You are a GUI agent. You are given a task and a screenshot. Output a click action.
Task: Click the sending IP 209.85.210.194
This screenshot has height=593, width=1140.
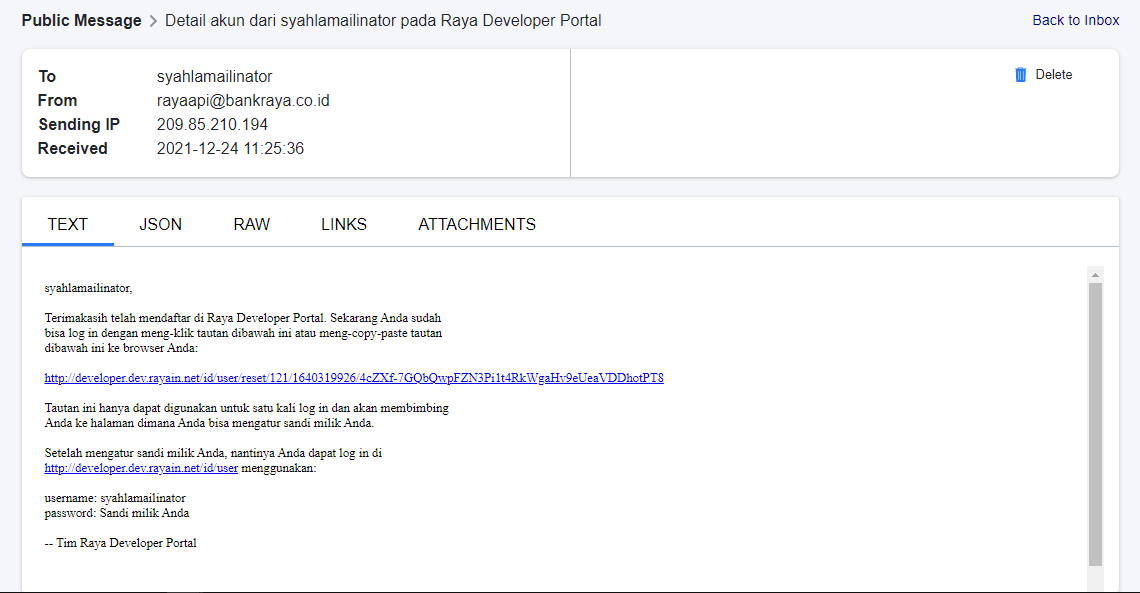point(212,124)
